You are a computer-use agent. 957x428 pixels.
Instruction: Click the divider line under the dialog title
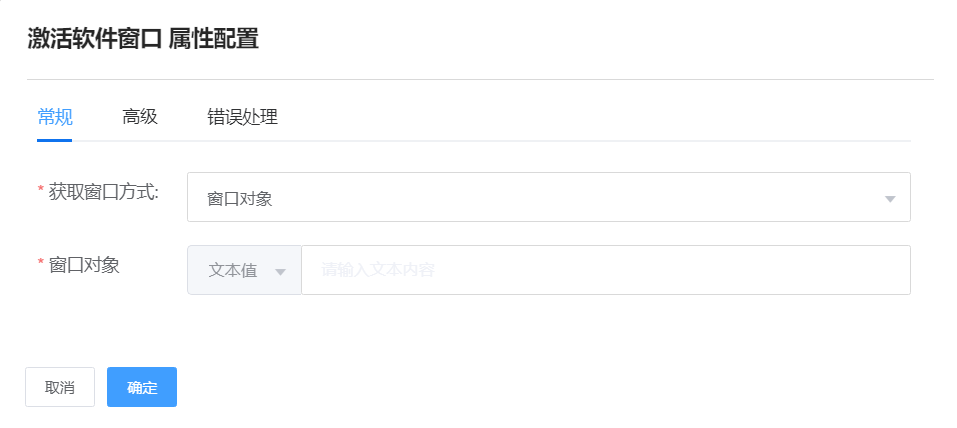(x=480, y=79)
